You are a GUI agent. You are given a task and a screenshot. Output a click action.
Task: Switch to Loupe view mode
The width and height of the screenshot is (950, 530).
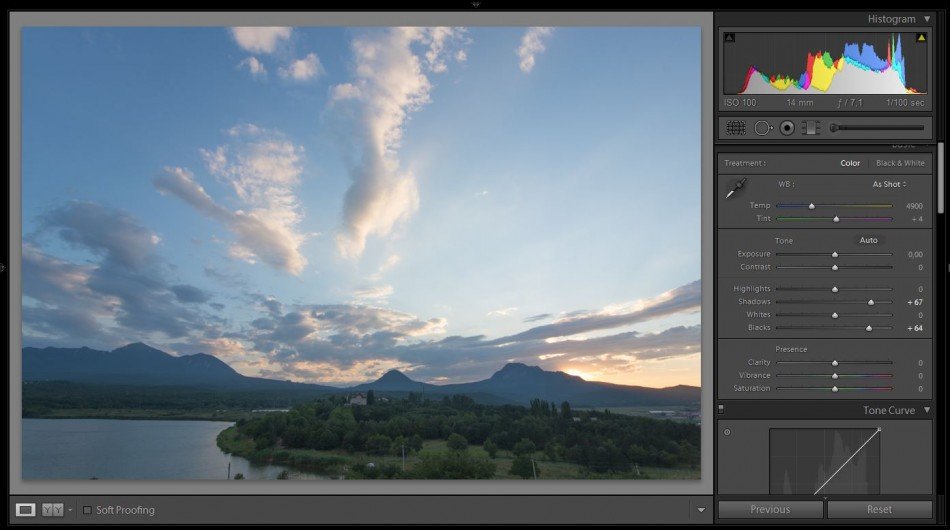(25, 510)
